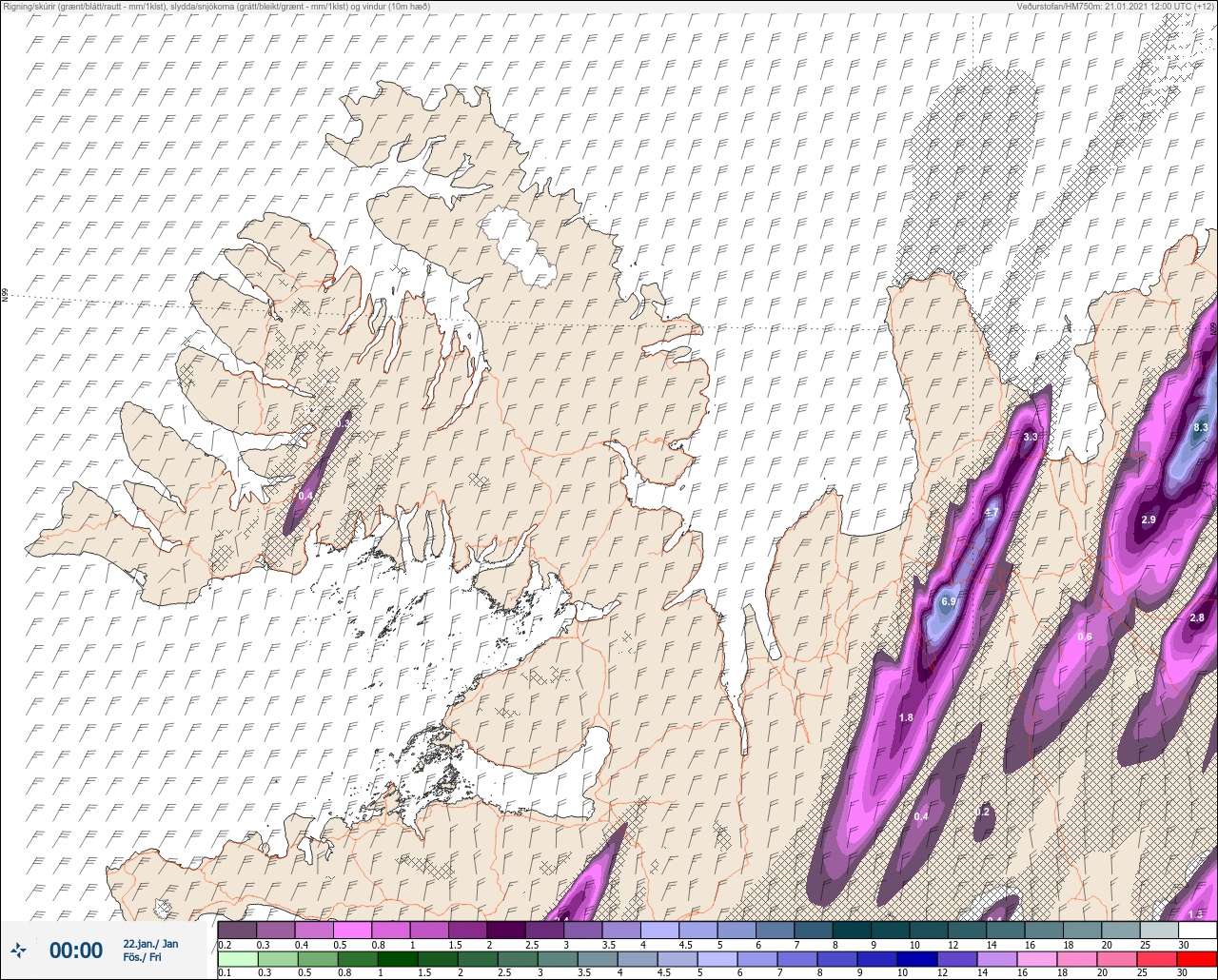The width and height of the screenshot is (1218, 980).
Task: Click the white snow swatch after 30
Action: [1197, 929]
